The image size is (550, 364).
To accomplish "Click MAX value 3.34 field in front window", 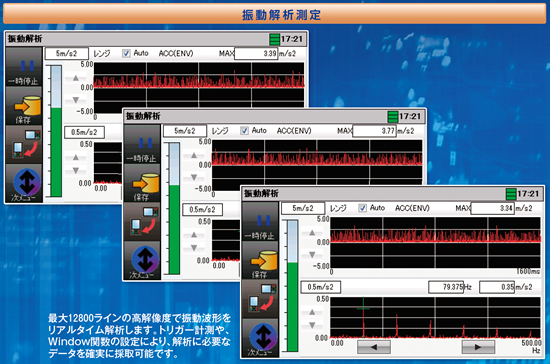I will tap(493, 208).
